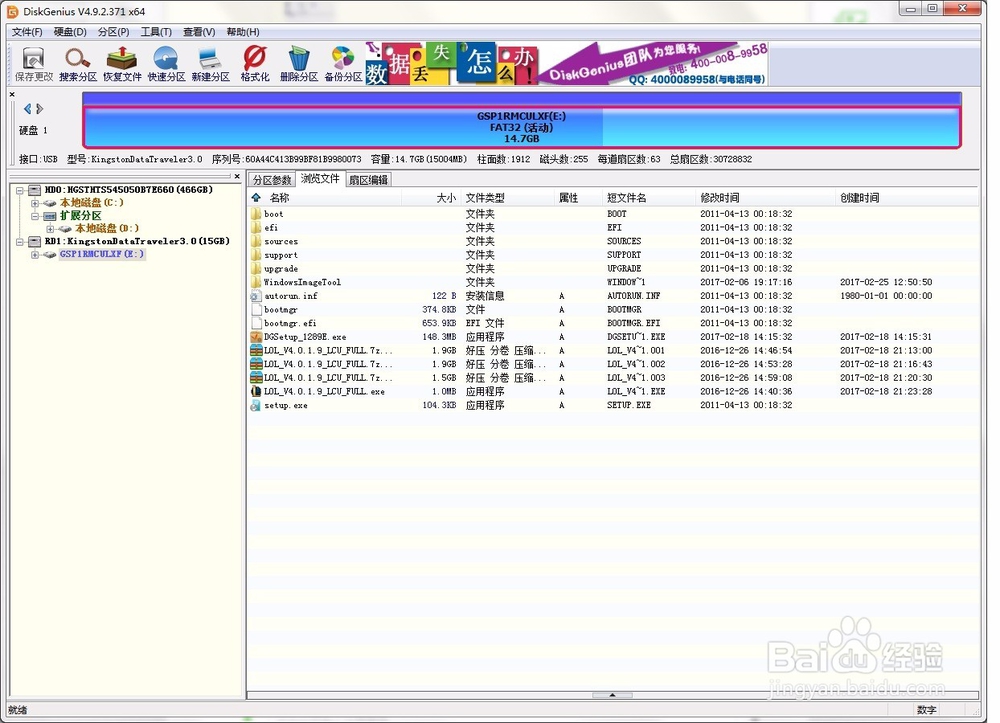Open Quick Partition (快速分区) tool
The width and height of the screenshot is (1000, 723).
pyautogui.click(x=166, y=64)
